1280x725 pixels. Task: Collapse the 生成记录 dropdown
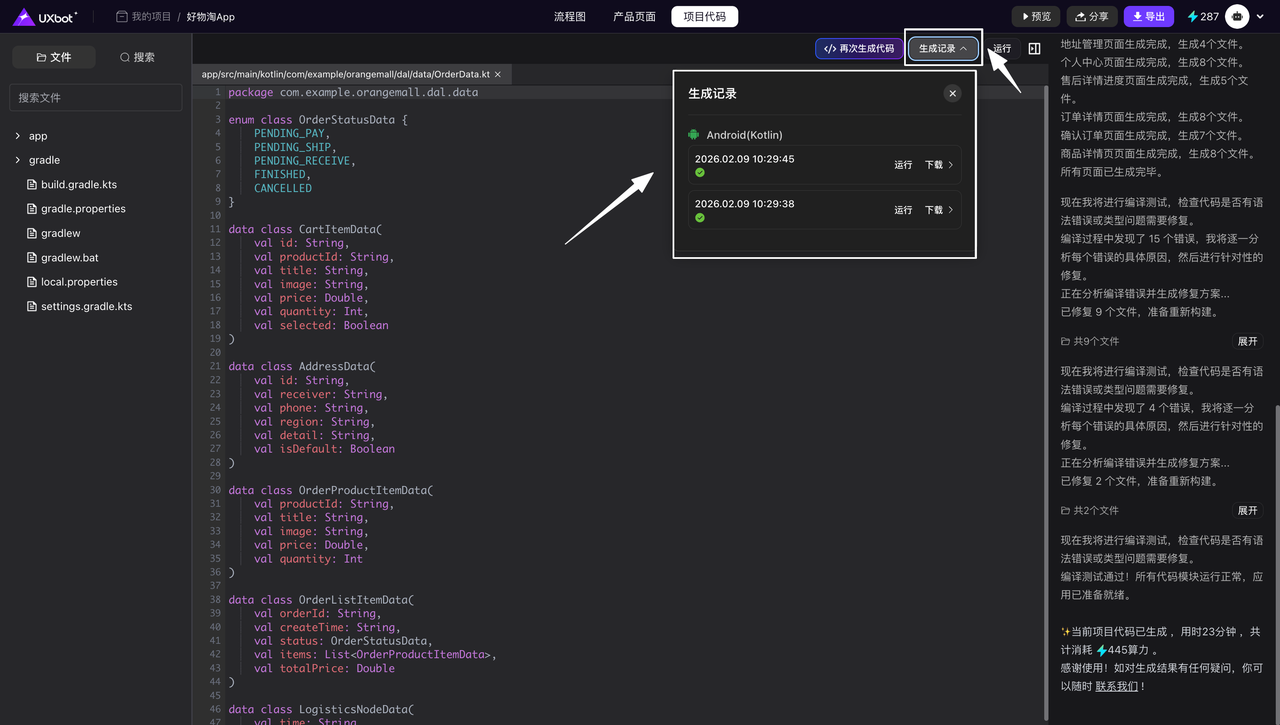tap(943, 48)
